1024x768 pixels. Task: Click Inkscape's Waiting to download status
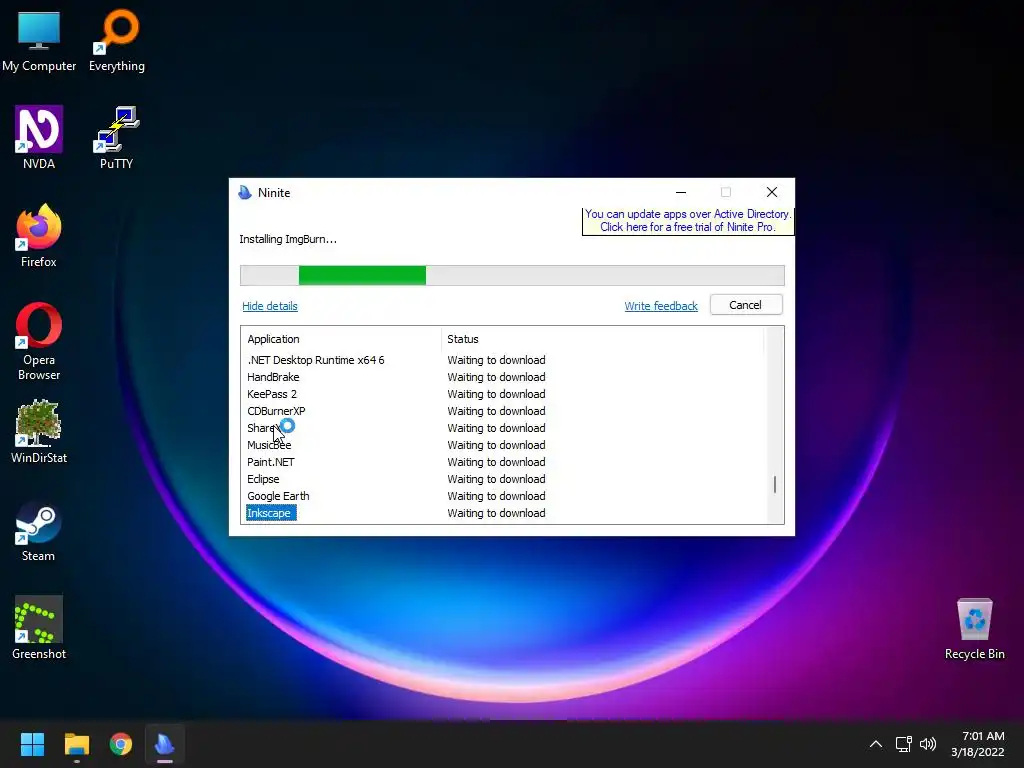tap(496, 513)
